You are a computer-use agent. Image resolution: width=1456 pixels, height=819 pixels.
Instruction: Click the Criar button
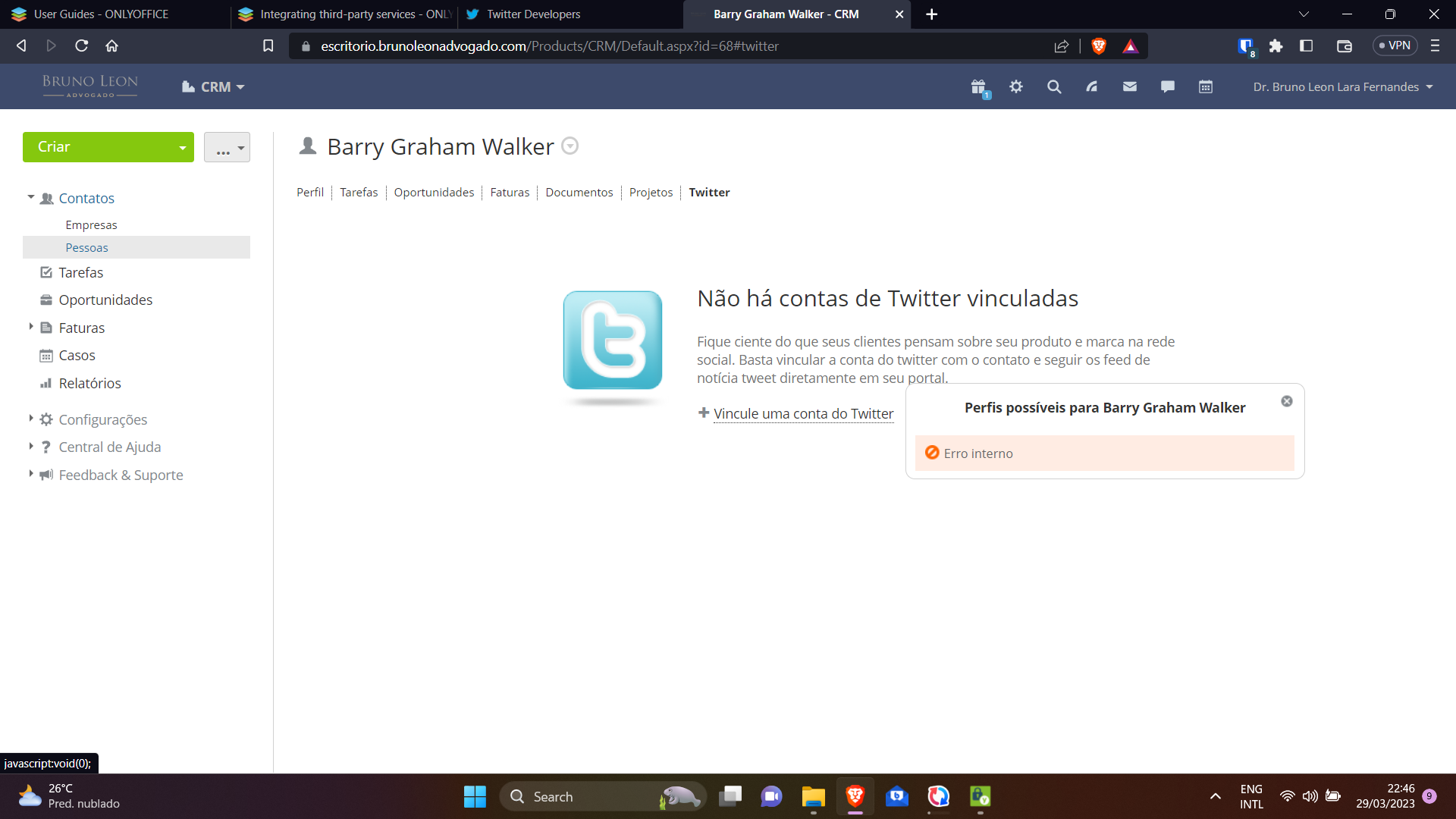tap(97, 147)
